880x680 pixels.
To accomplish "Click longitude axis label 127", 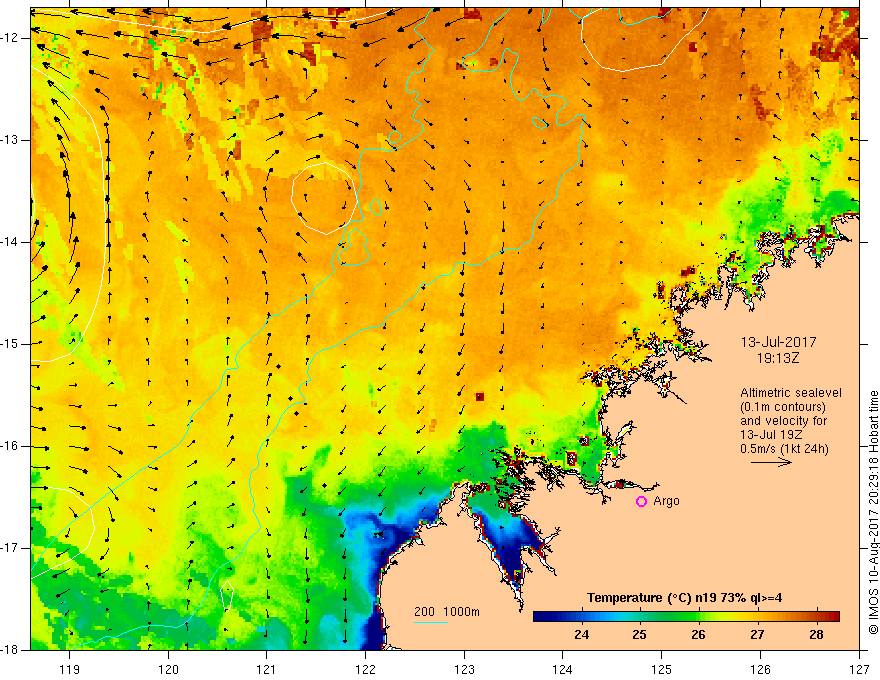I will pyautogui.click(x=859, y=669).
